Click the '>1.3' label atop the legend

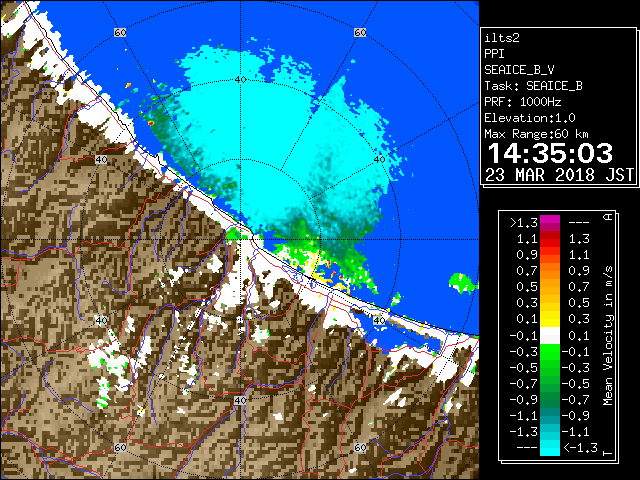pyautogui.click(x=523, y=223)
